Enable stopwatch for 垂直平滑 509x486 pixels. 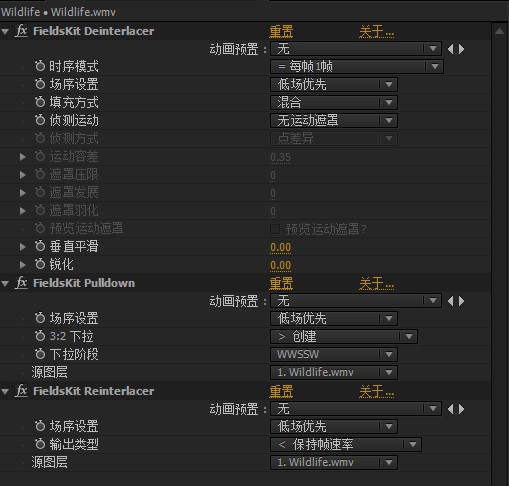40,246
